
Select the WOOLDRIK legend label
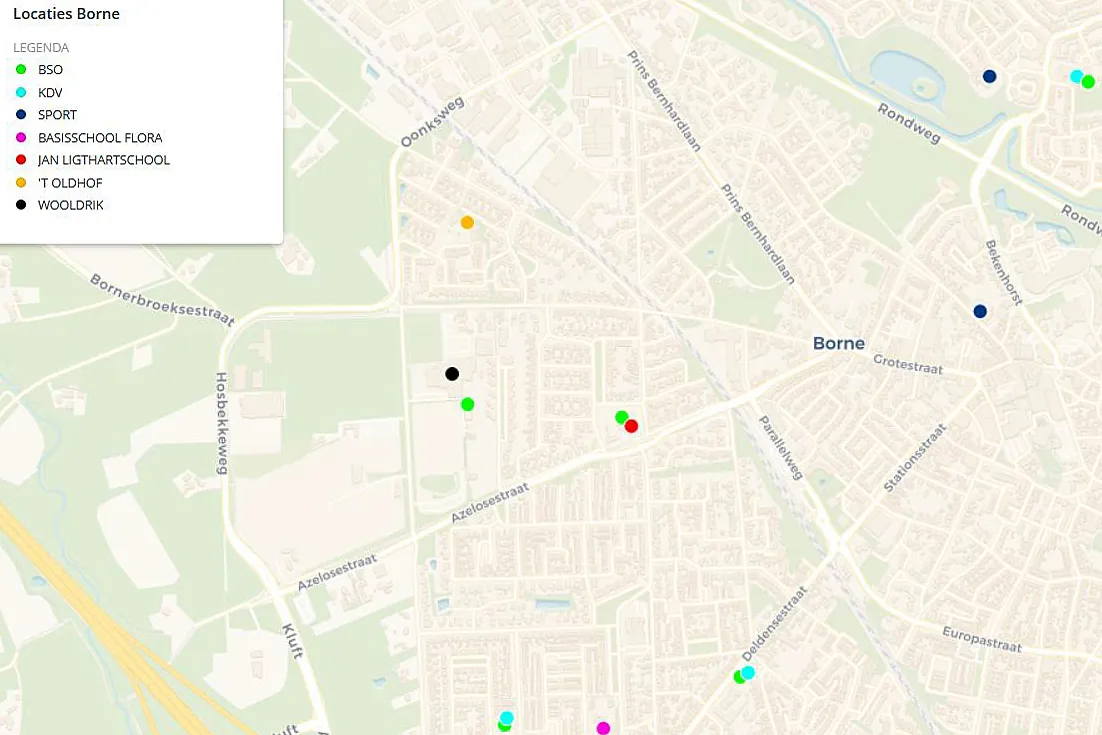click(x=71, y=205)
